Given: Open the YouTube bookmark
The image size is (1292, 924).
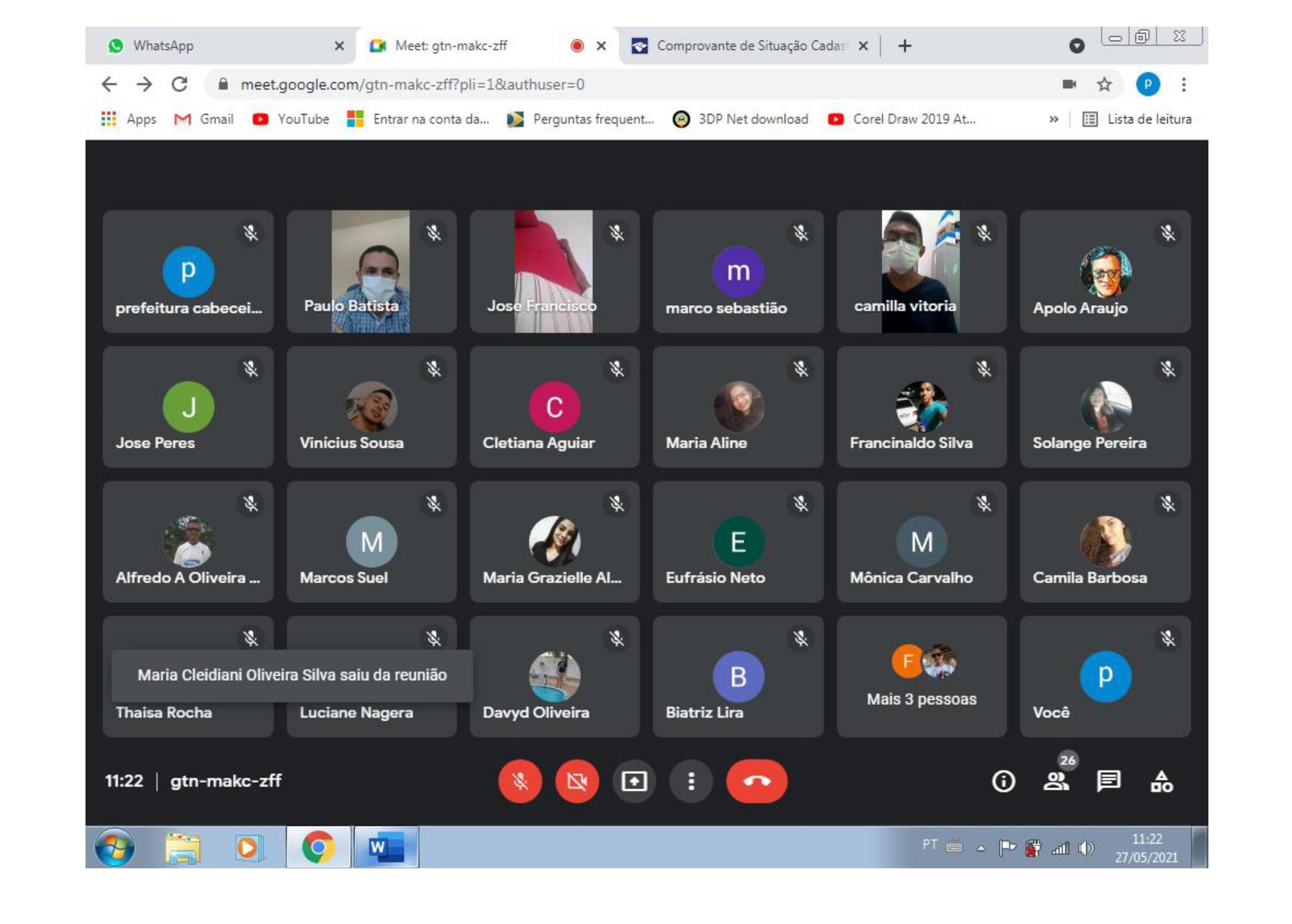Looking at the screenshot, I should pos(291,119).
